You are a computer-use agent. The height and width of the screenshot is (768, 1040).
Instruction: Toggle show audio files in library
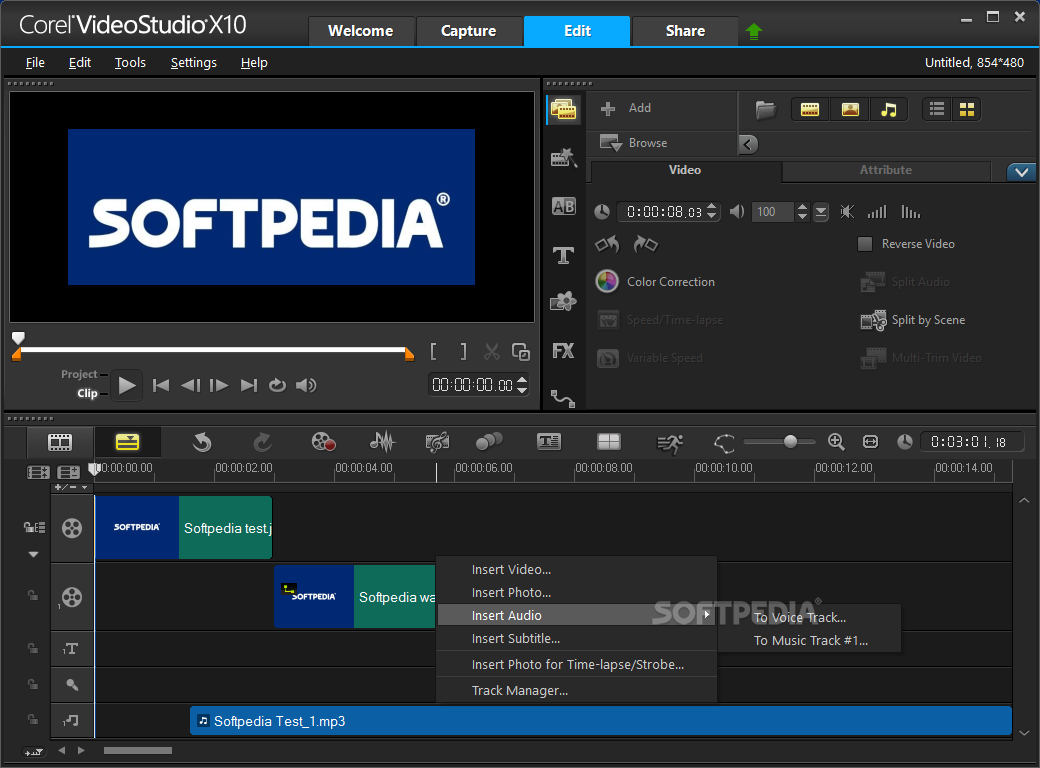click(x=889, y=109)
